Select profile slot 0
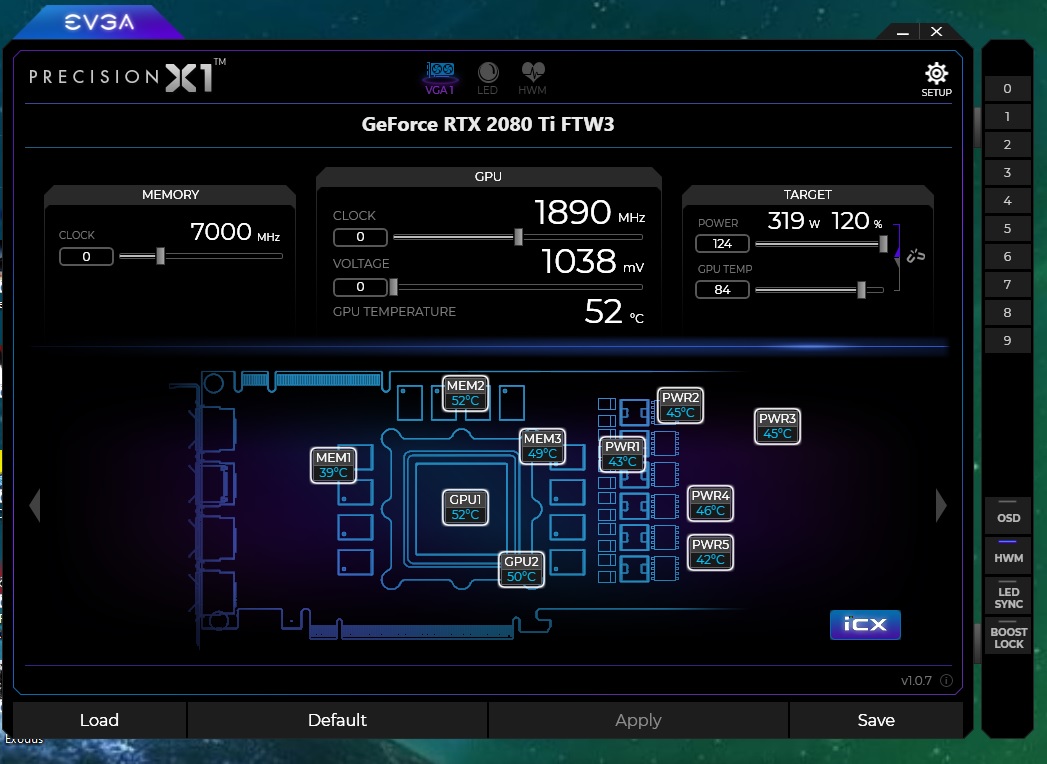Viewport: 1047px width, 764px height. [x=1007, y=89]
